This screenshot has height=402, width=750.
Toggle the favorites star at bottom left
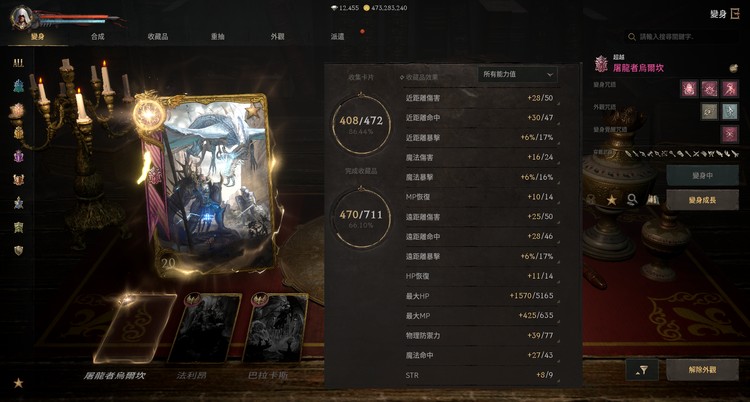[x=18, y=383]
